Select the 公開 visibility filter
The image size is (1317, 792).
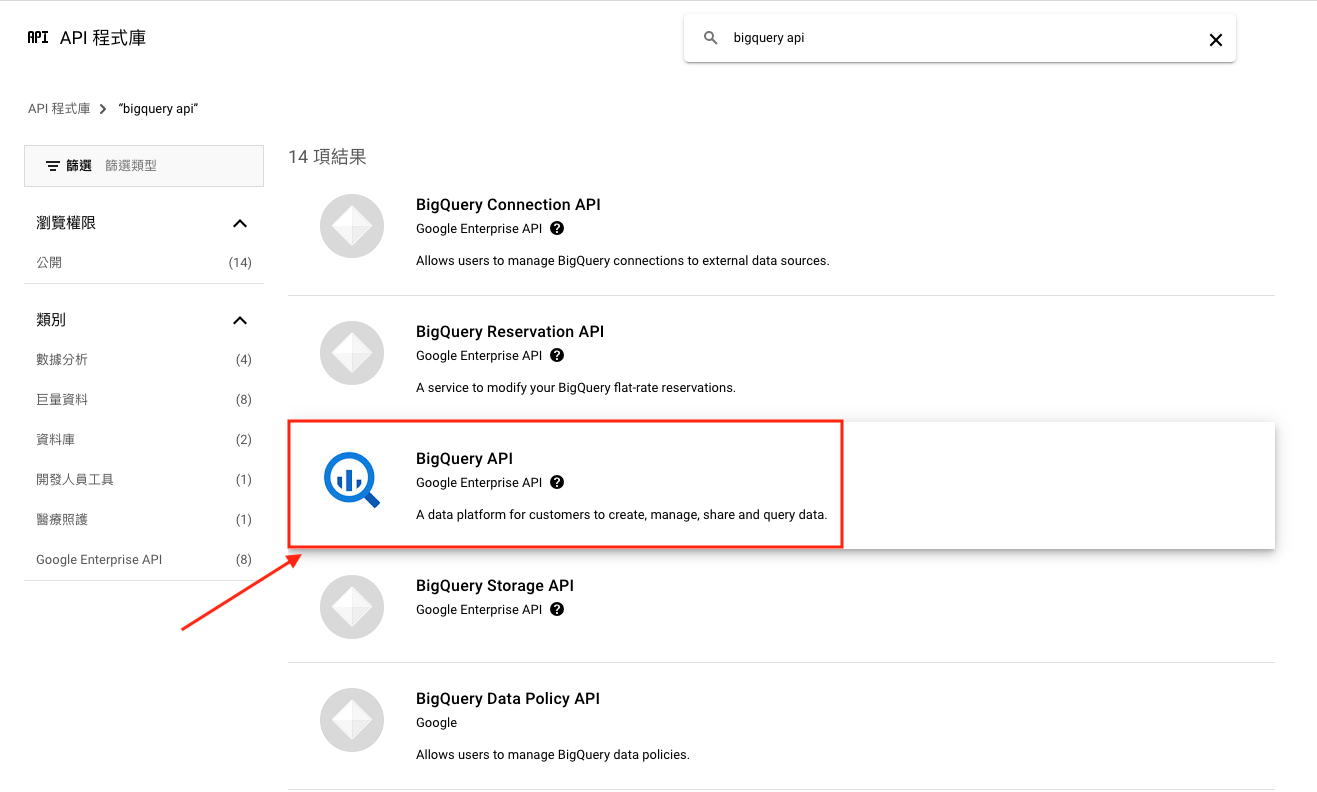pos(144,263)
